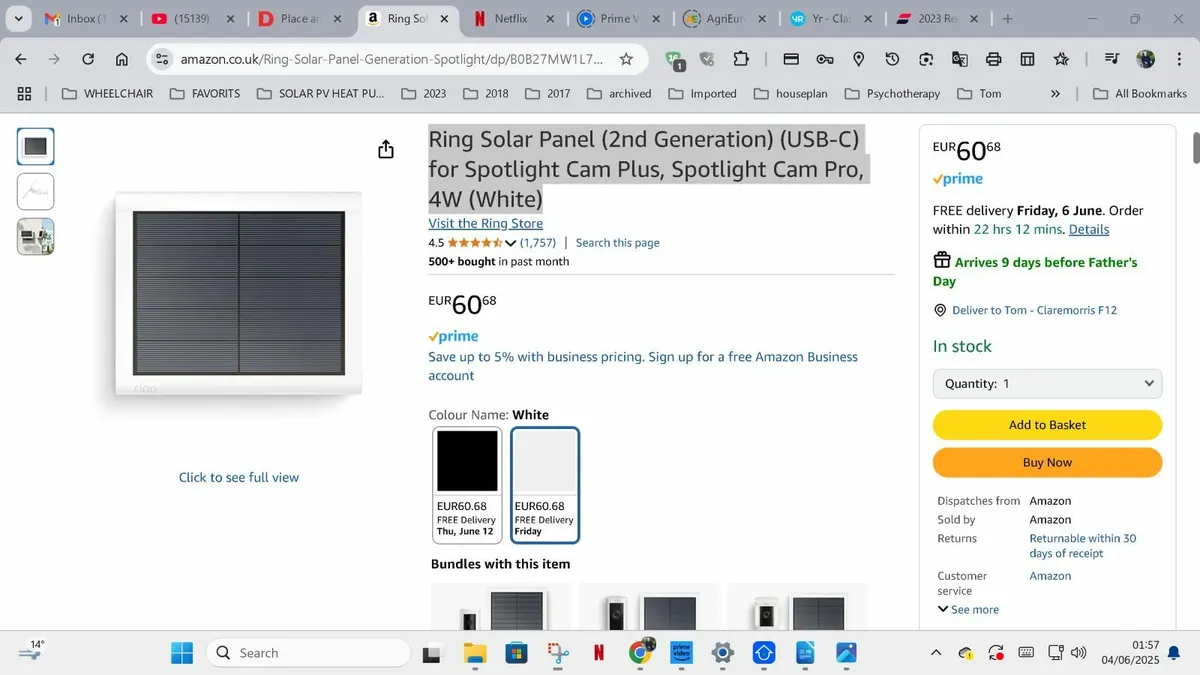
Task: Click the Windows Start button
Action: tap(182, 653)
